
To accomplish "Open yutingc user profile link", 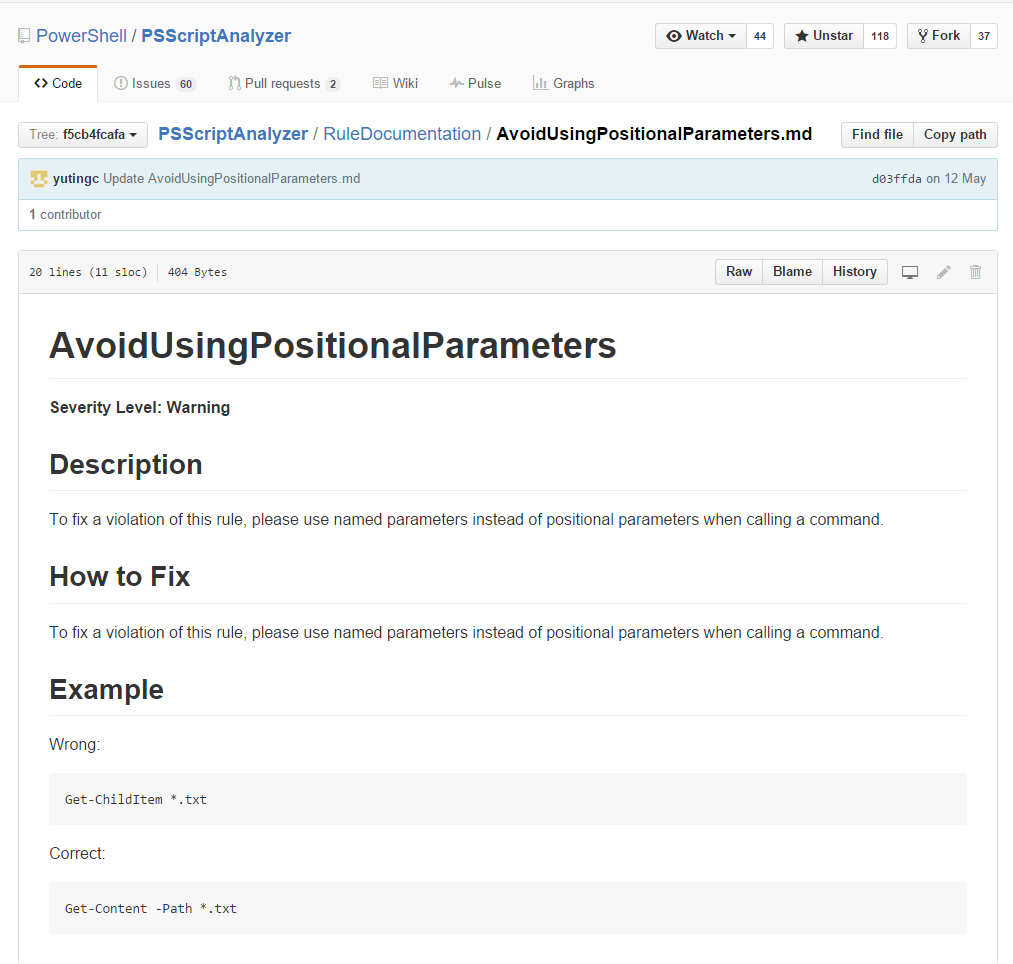I will tap(76, 179).
